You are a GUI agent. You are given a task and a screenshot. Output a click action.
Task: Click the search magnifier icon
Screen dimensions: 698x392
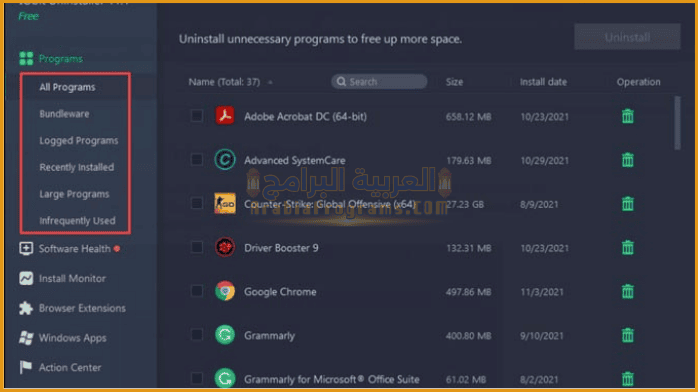click(x=341, y=81)
